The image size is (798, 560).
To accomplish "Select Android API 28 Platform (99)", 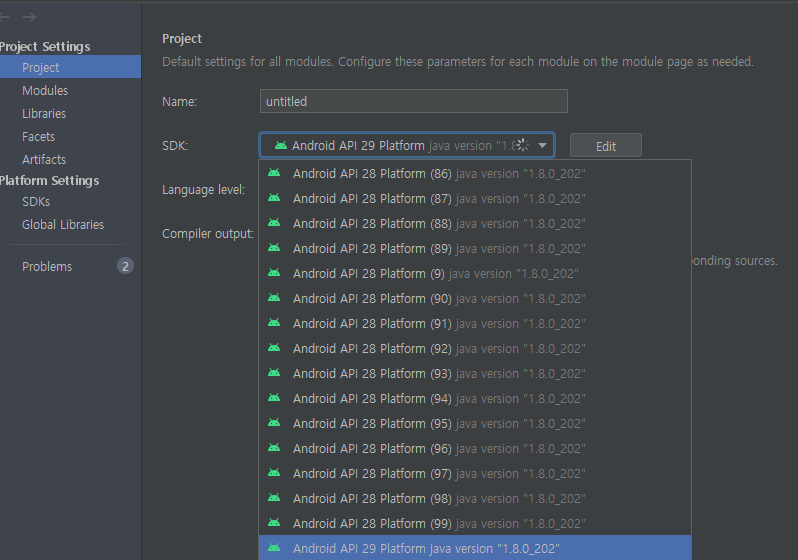I will tap(475, 523).
